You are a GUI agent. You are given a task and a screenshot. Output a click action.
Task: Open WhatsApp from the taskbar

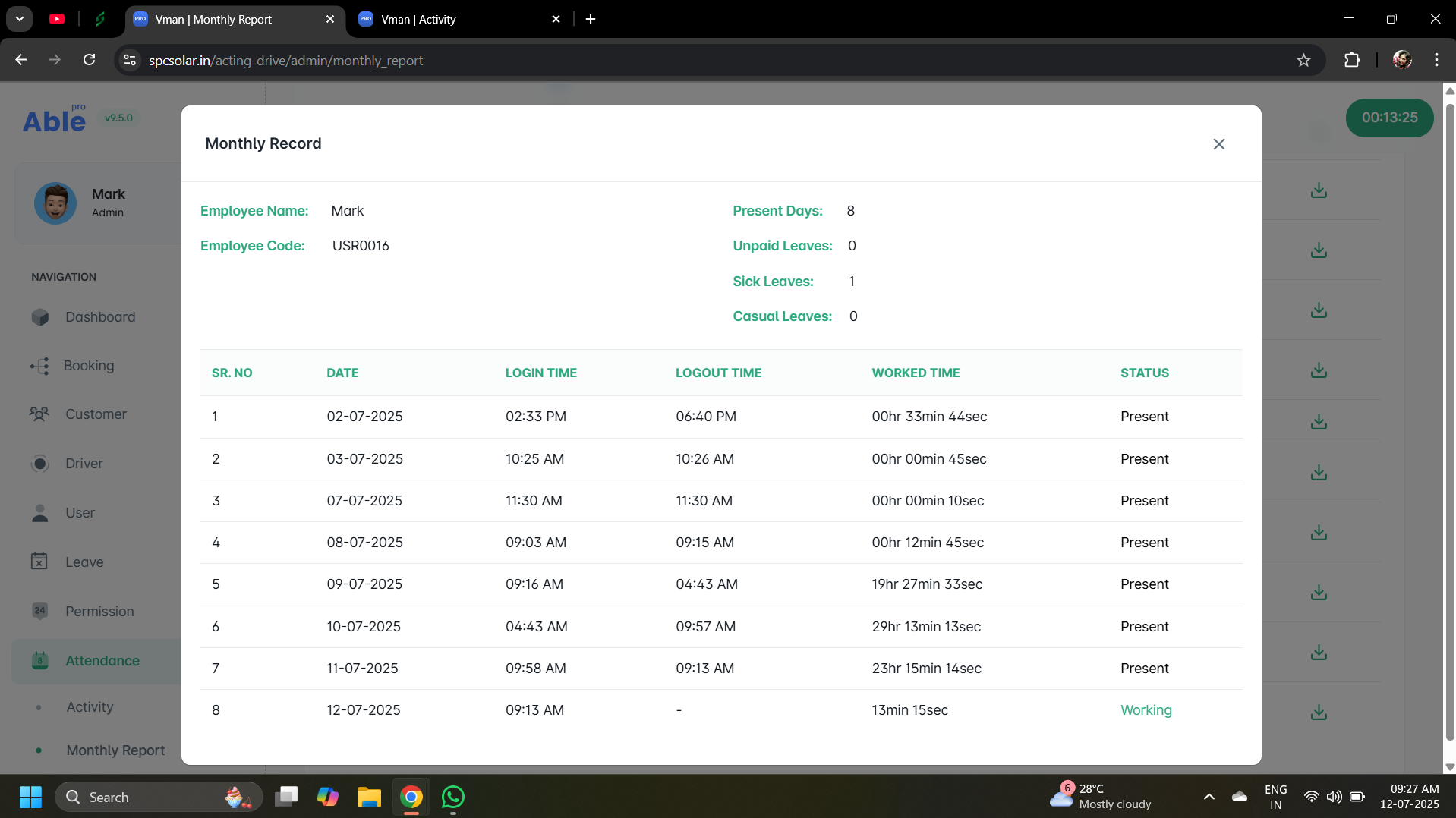point(453,797)
